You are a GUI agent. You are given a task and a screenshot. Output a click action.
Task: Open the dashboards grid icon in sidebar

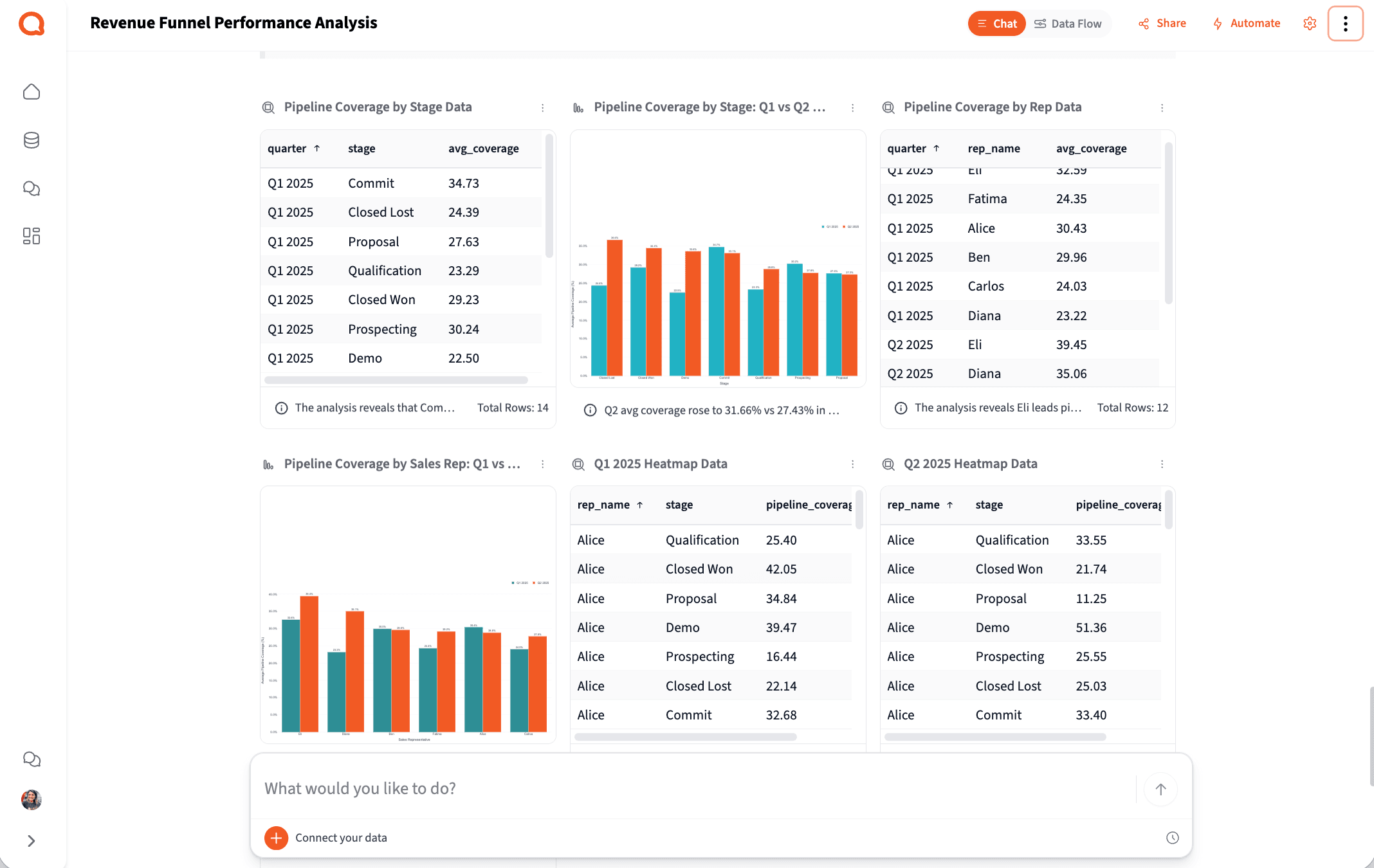click(x=31, y=236)
